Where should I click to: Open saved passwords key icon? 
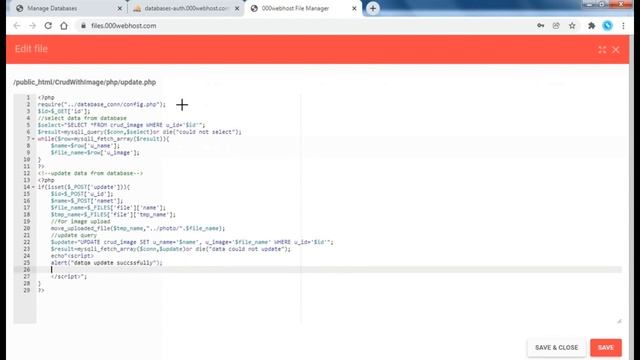point(540,26)
